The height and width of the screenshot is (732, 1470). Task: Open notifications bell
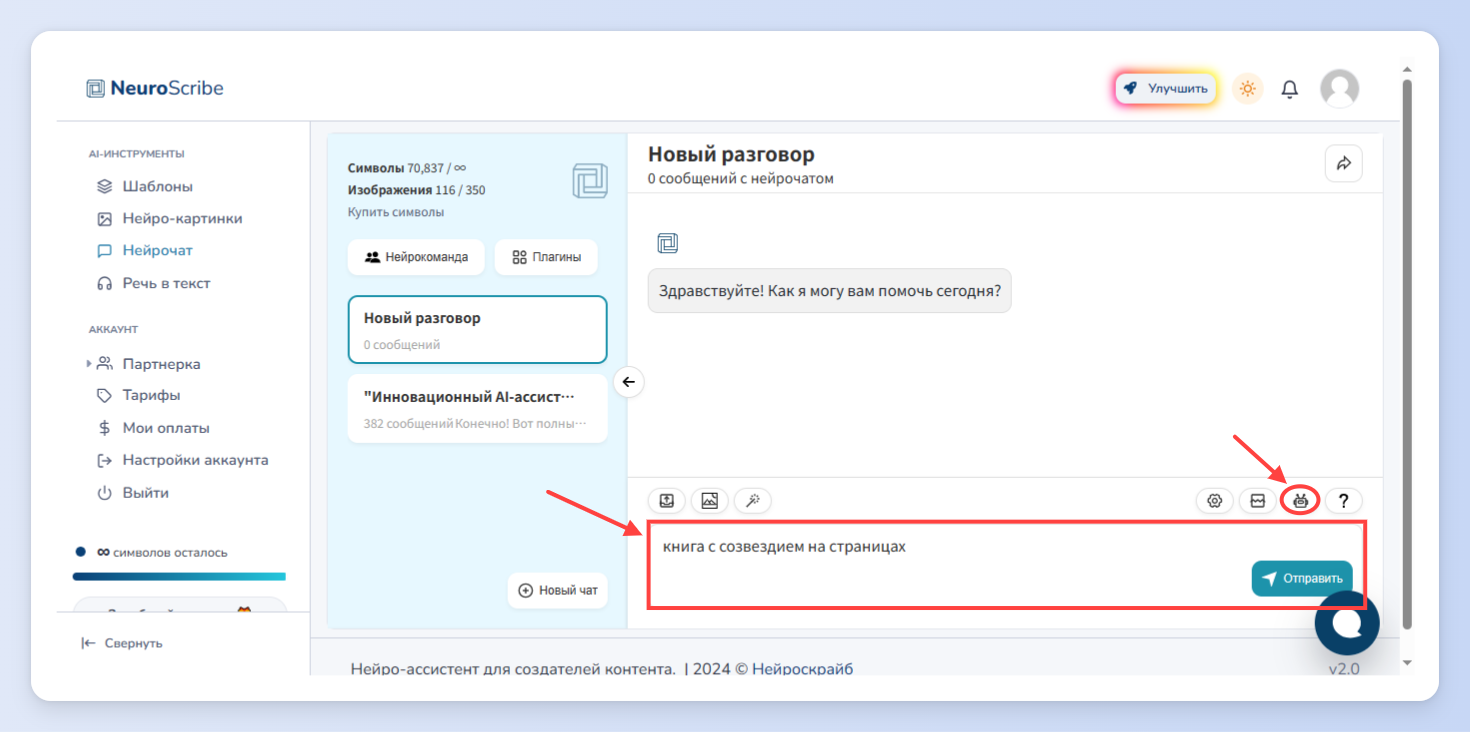tap(1290, 89)
